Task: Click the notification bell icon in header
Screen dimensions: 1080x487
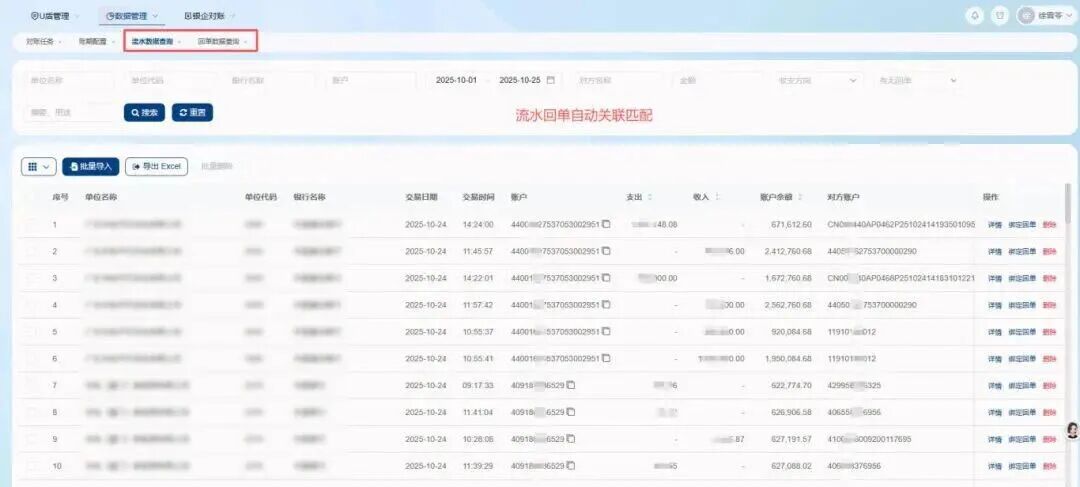Action: click(975, 16)
